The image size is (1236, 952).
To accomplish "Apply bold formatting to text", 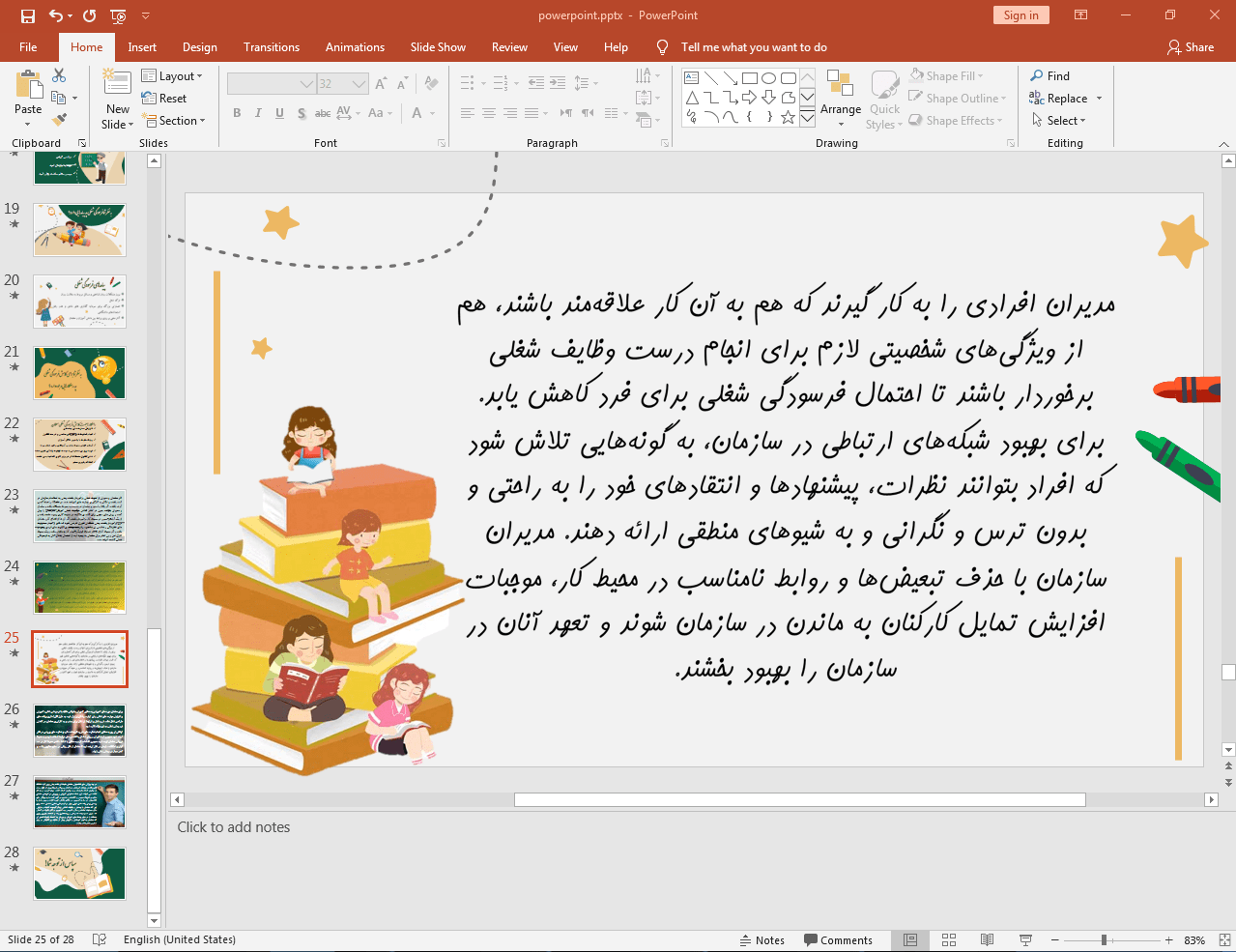I will (236, 113).
